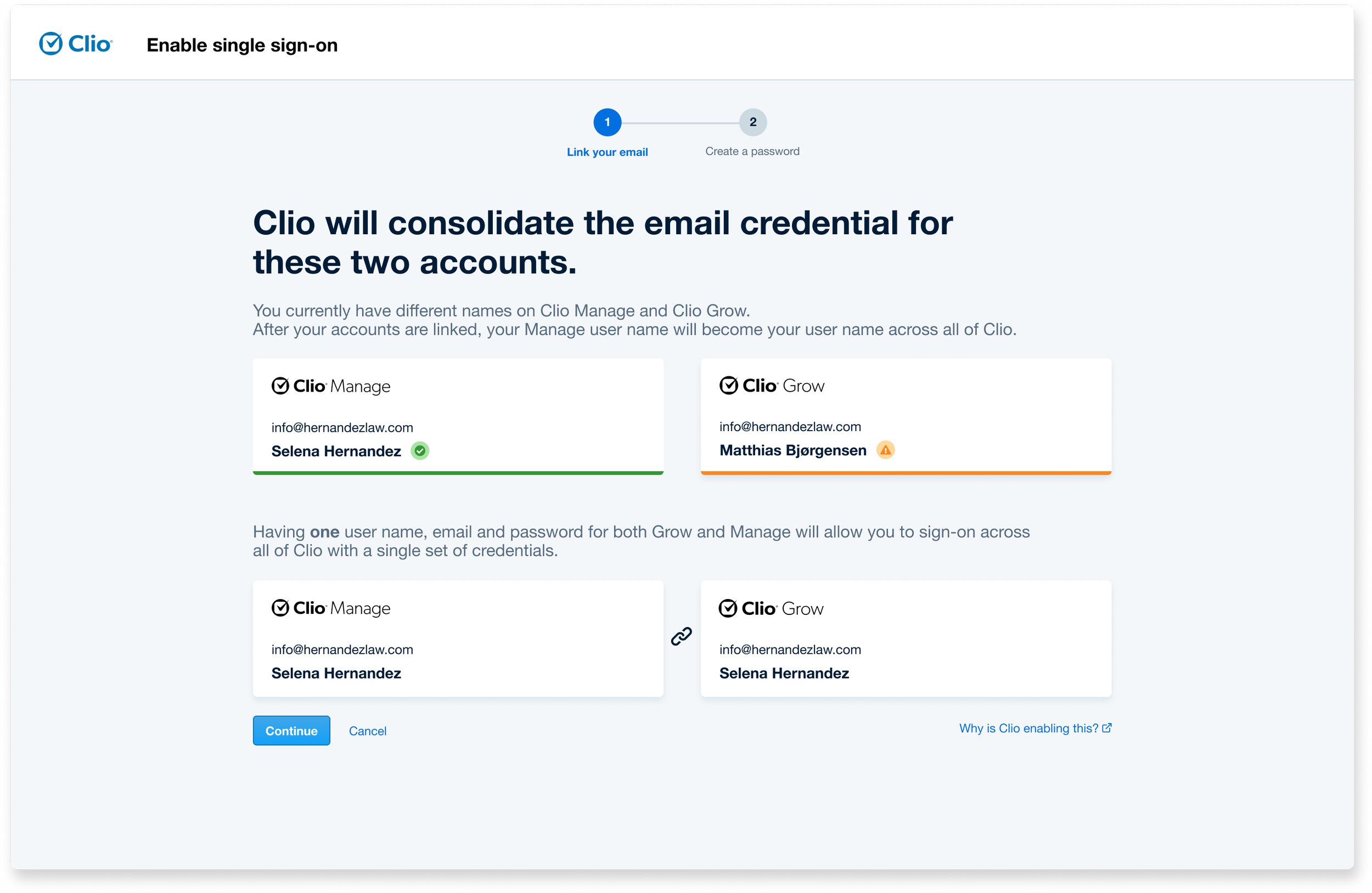Click the Clio Grow logo in the bottom card

pyautogui.click(x=771, y=608)
